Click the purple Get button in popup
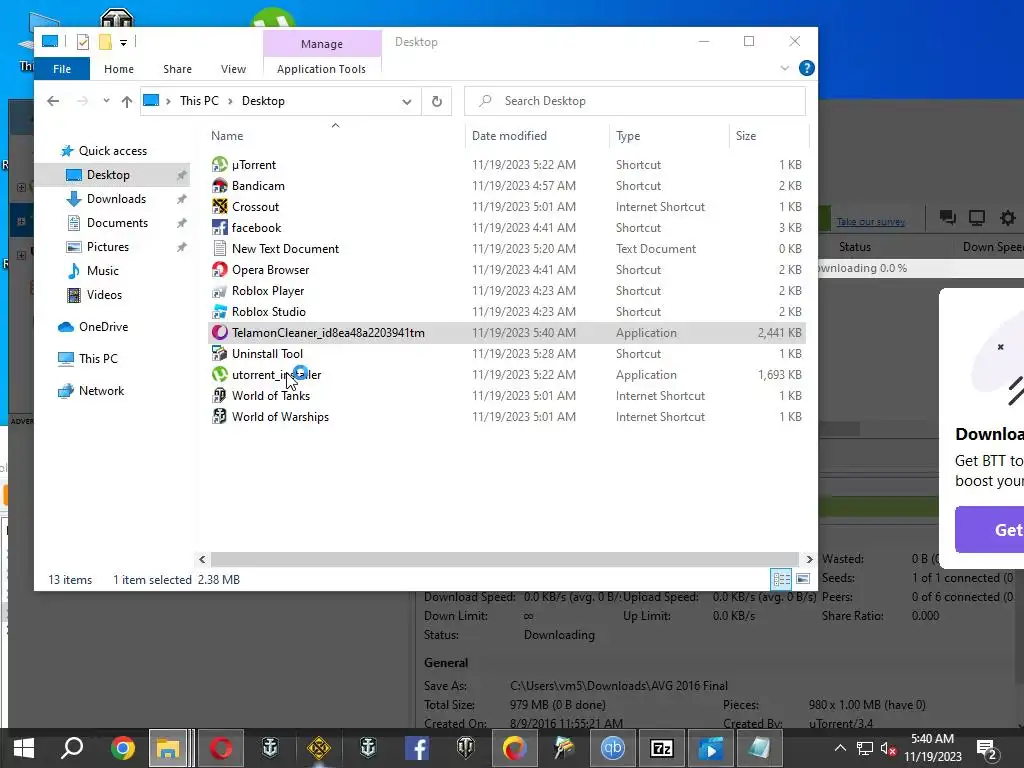 click(989, 530)
